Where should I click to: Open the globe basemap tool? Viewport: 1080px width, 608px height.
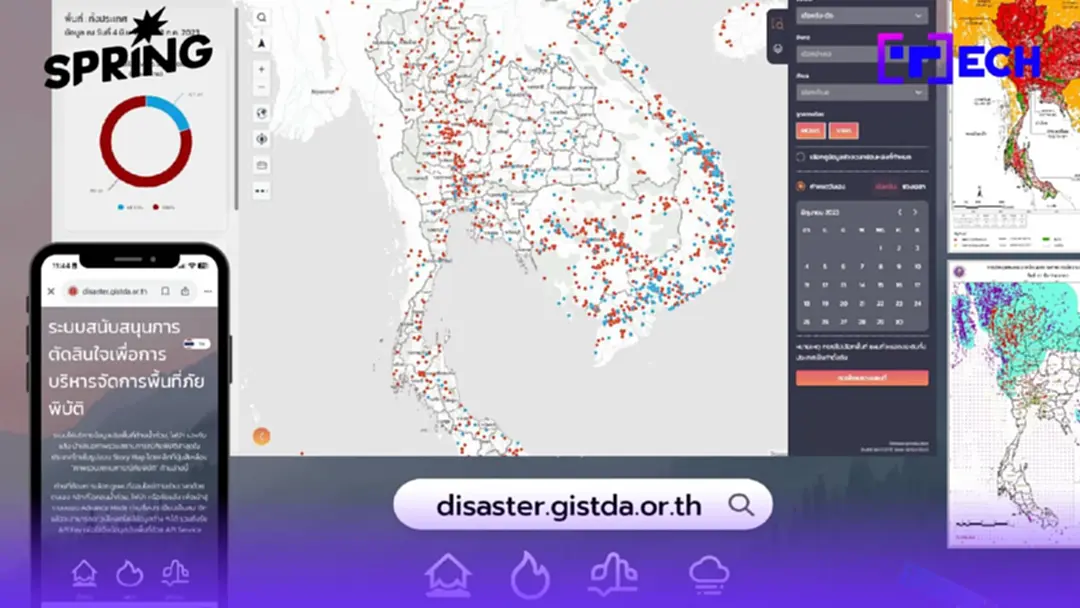(x=262, y=113)
